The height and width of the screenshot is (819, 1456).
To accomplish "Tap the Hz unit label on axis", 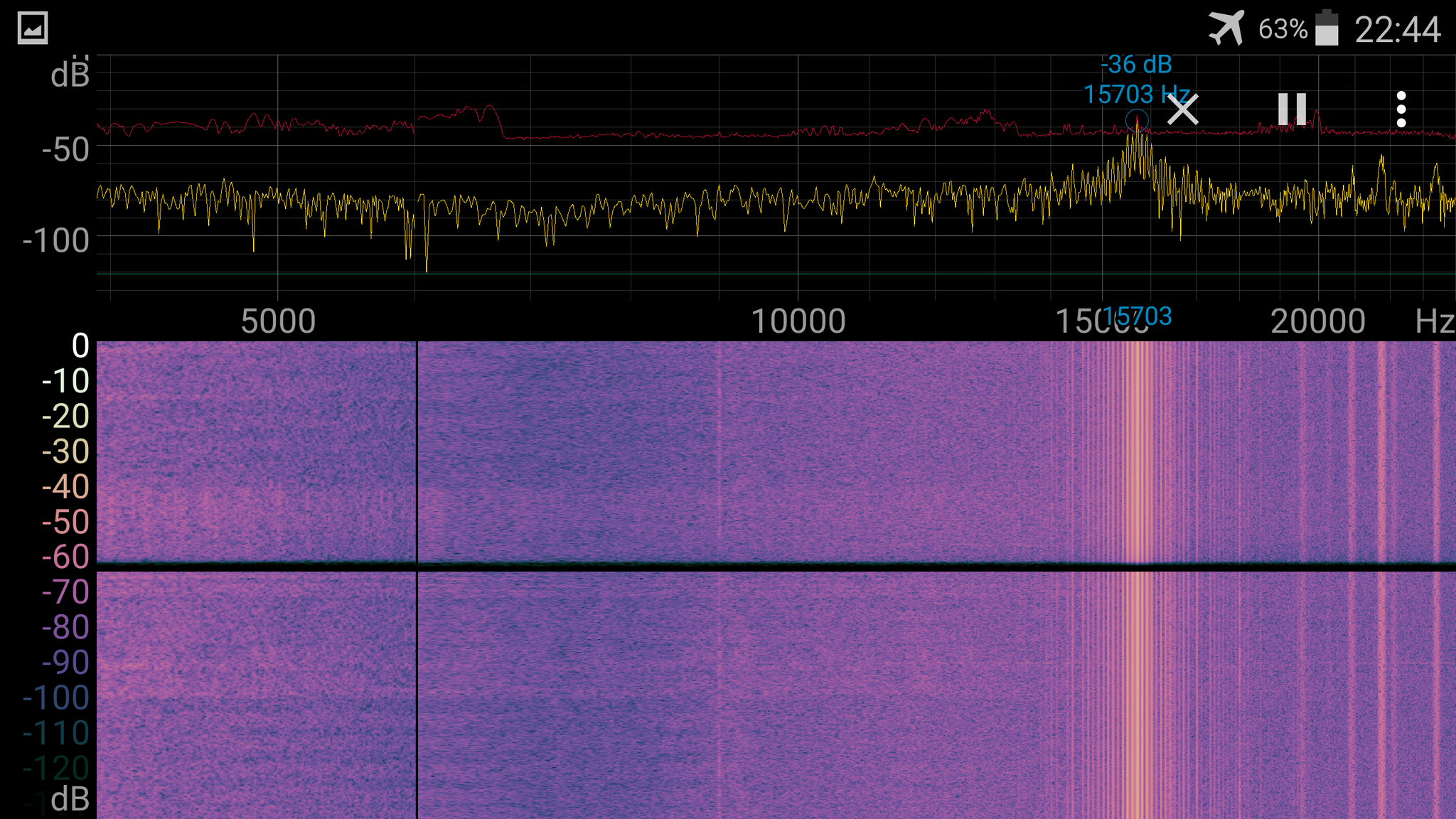I will coord(1434,321).
